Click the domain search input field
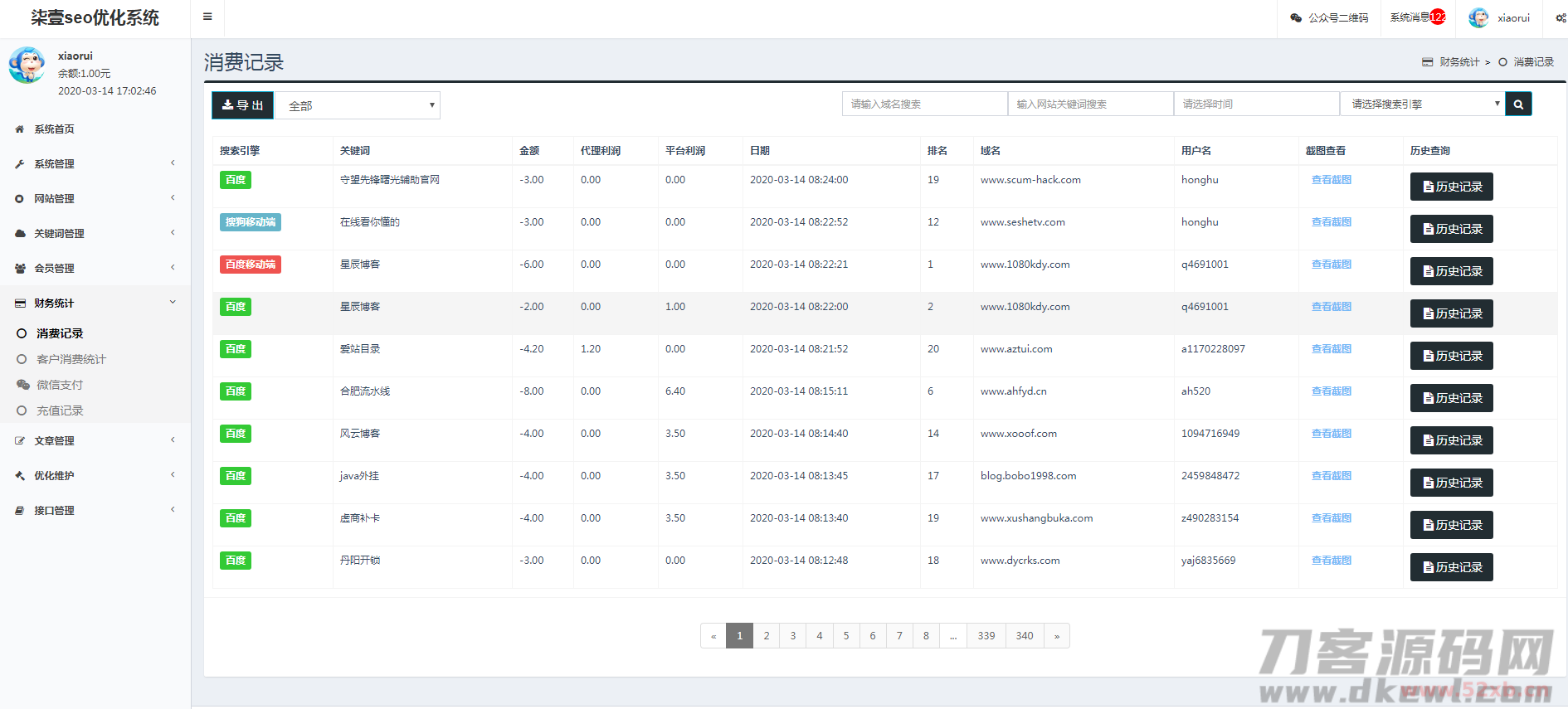This screenshot has height=709, width=1568. pyautogui.click(x=924, y=104)
